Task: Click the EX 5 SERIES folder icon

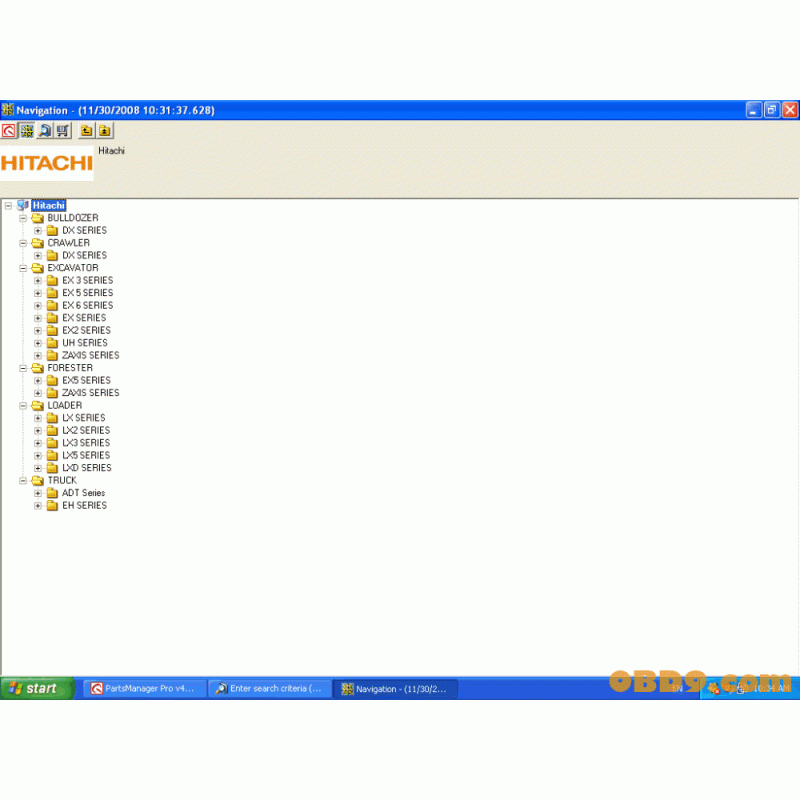Action: (52, 293)
